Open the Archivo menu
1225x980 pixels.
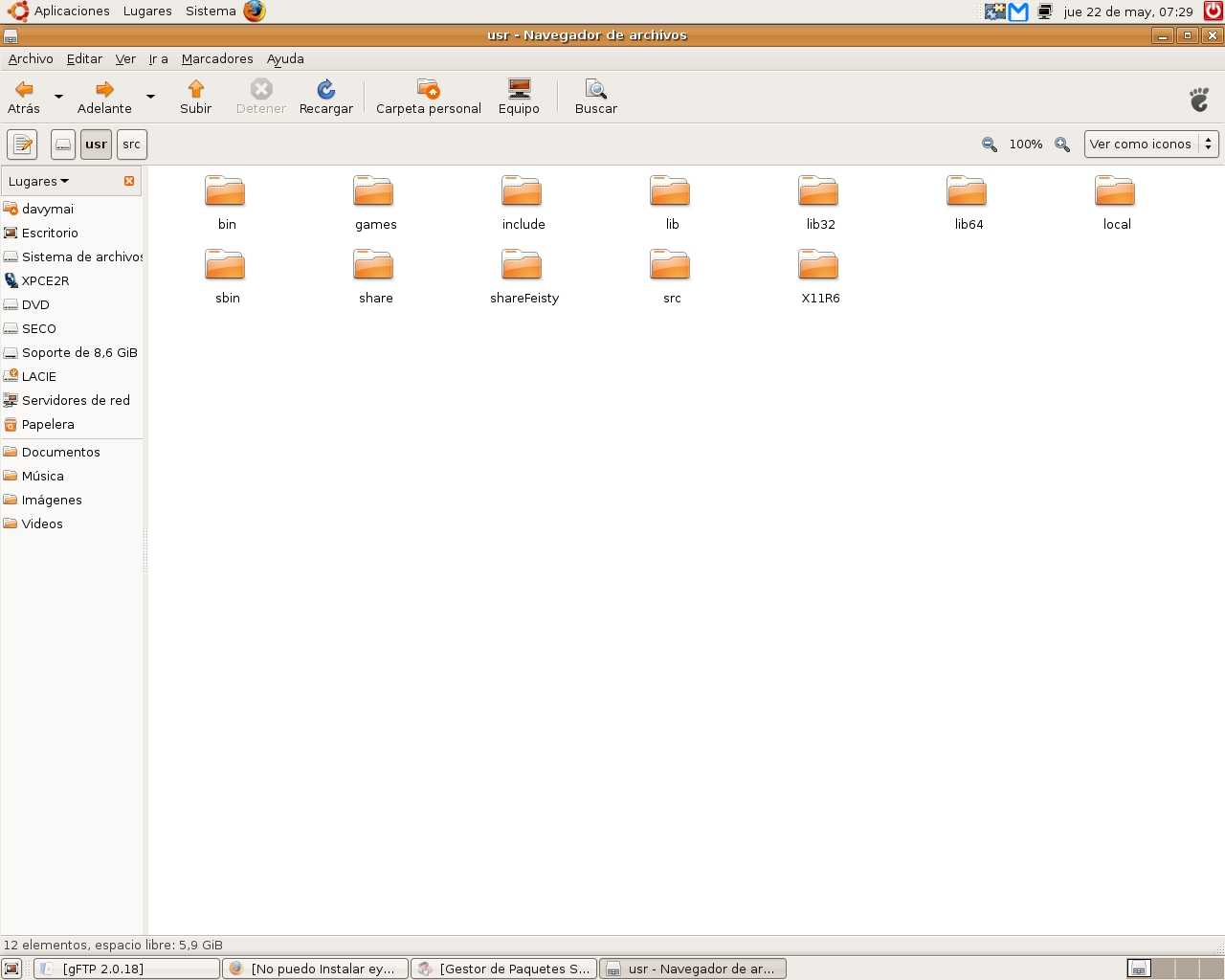(x=31, y=59)
